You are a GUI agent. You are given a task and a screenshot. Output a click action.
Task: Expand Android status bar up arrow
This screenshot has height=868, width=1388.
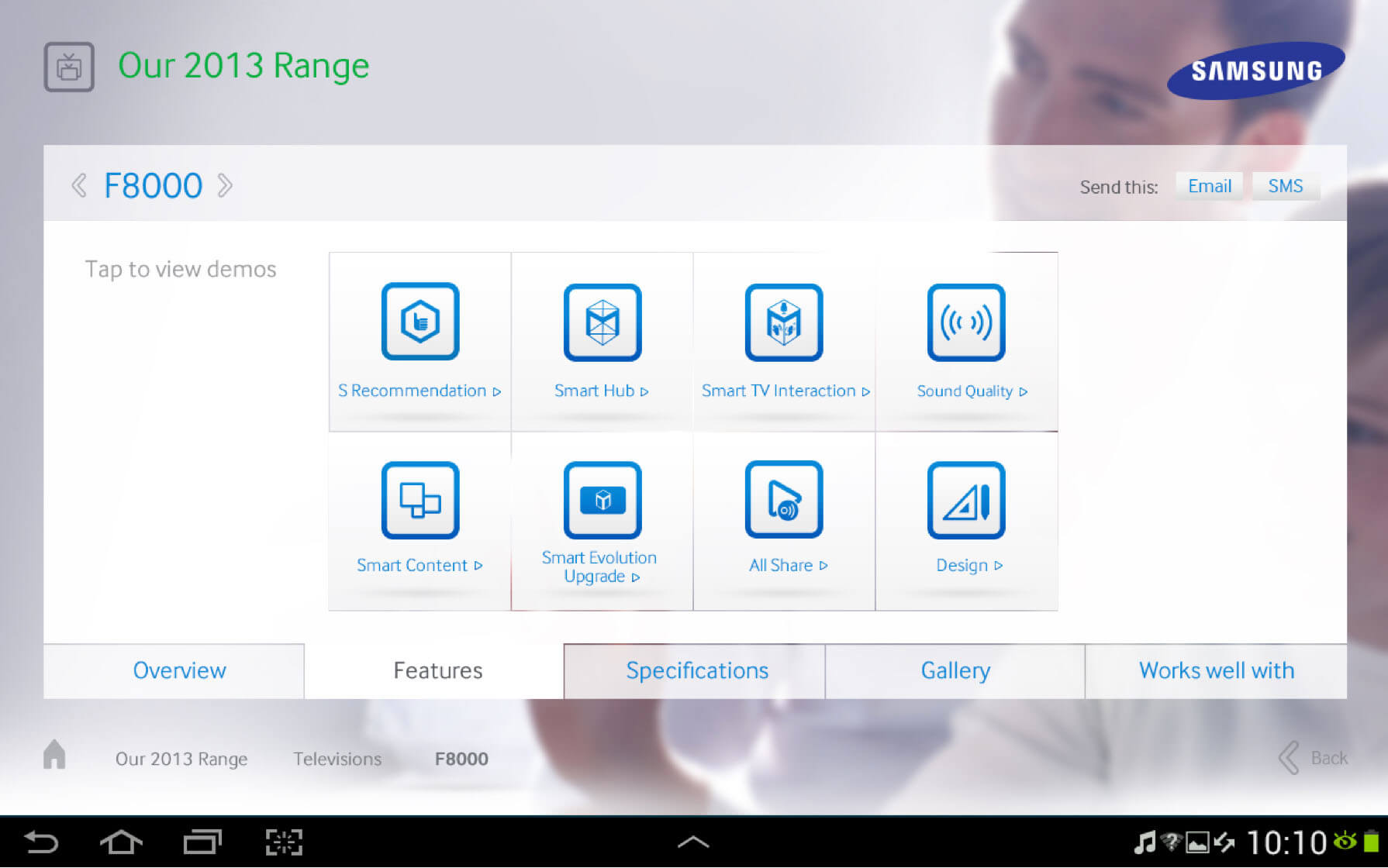point(693,842)
